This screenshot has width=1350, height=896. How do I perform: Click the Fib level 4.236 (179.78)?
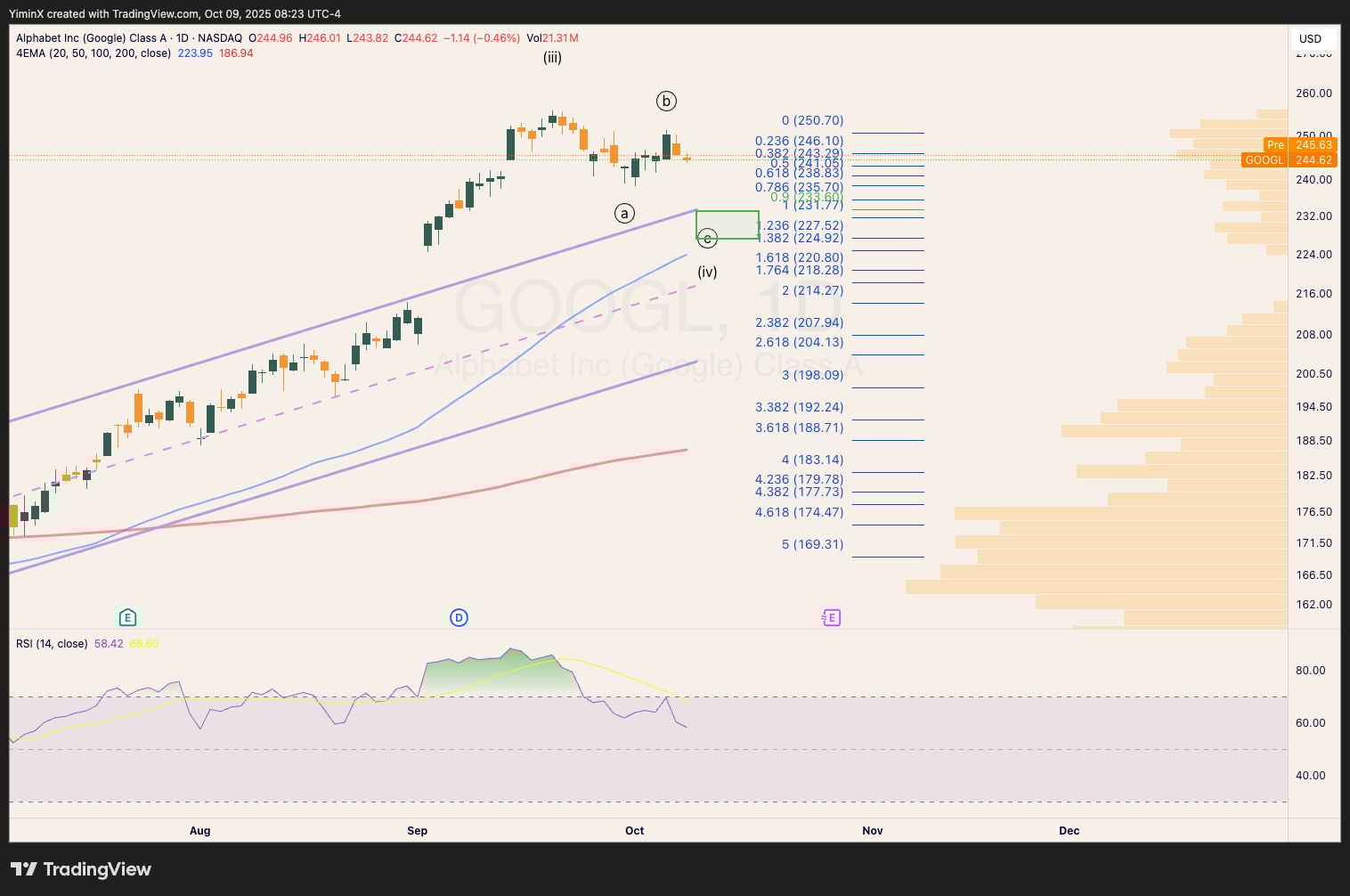pyautogui.click(x=799, y=479)
